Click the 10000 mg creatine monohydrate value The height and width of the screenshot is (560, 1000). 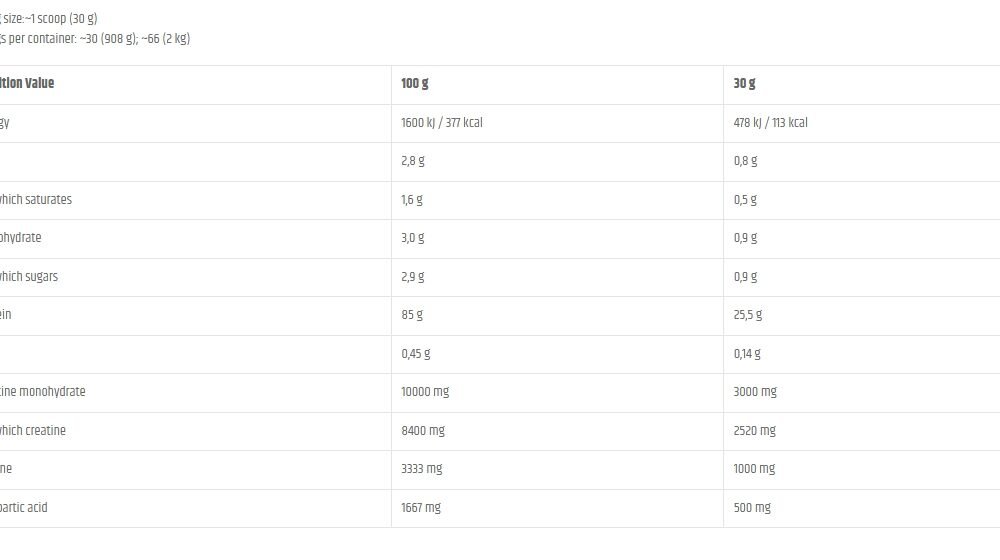(425, 392)
